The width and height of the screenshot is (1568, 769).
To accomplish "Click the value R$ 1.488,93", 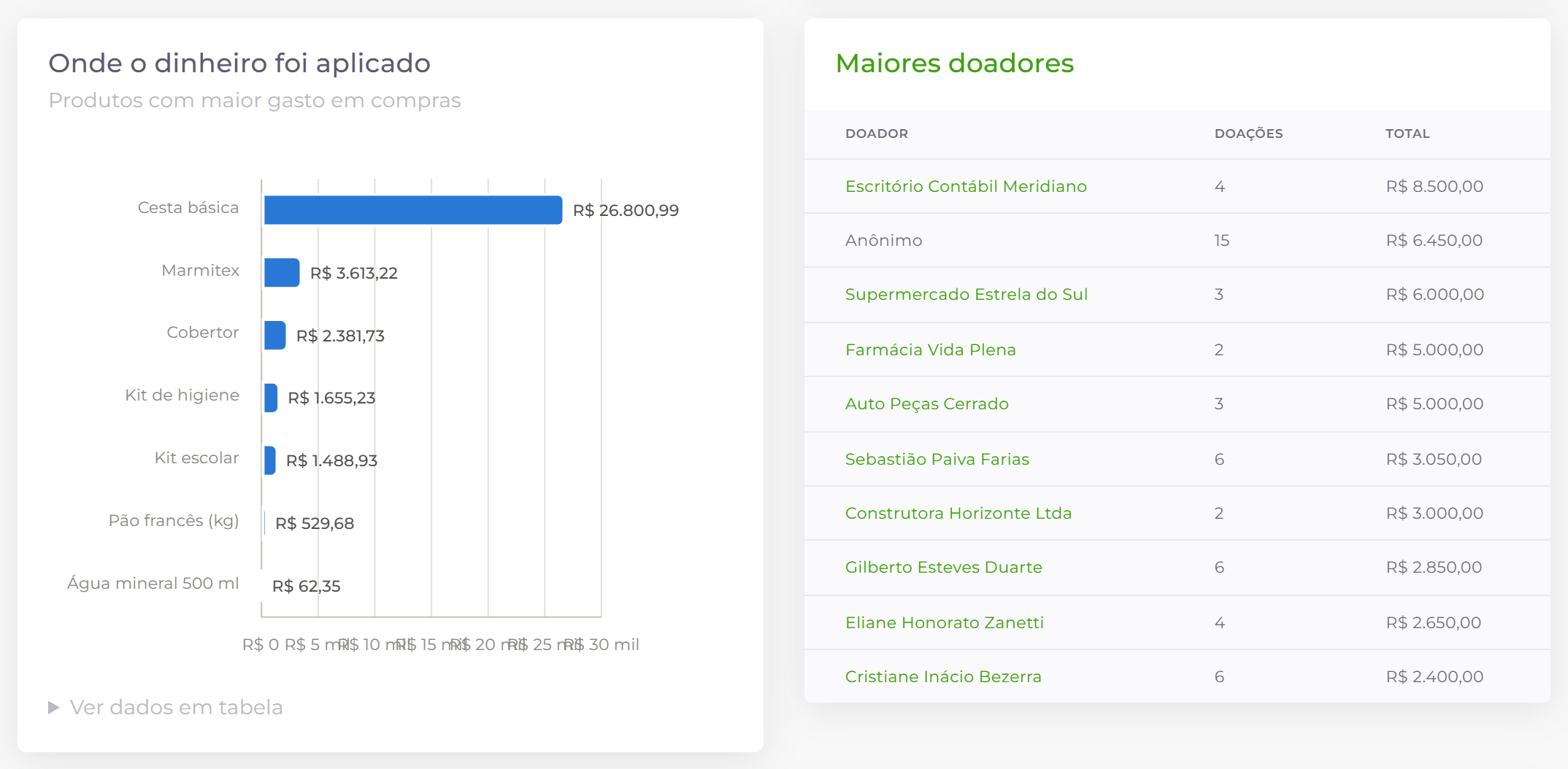I will (x=331, y=460).
